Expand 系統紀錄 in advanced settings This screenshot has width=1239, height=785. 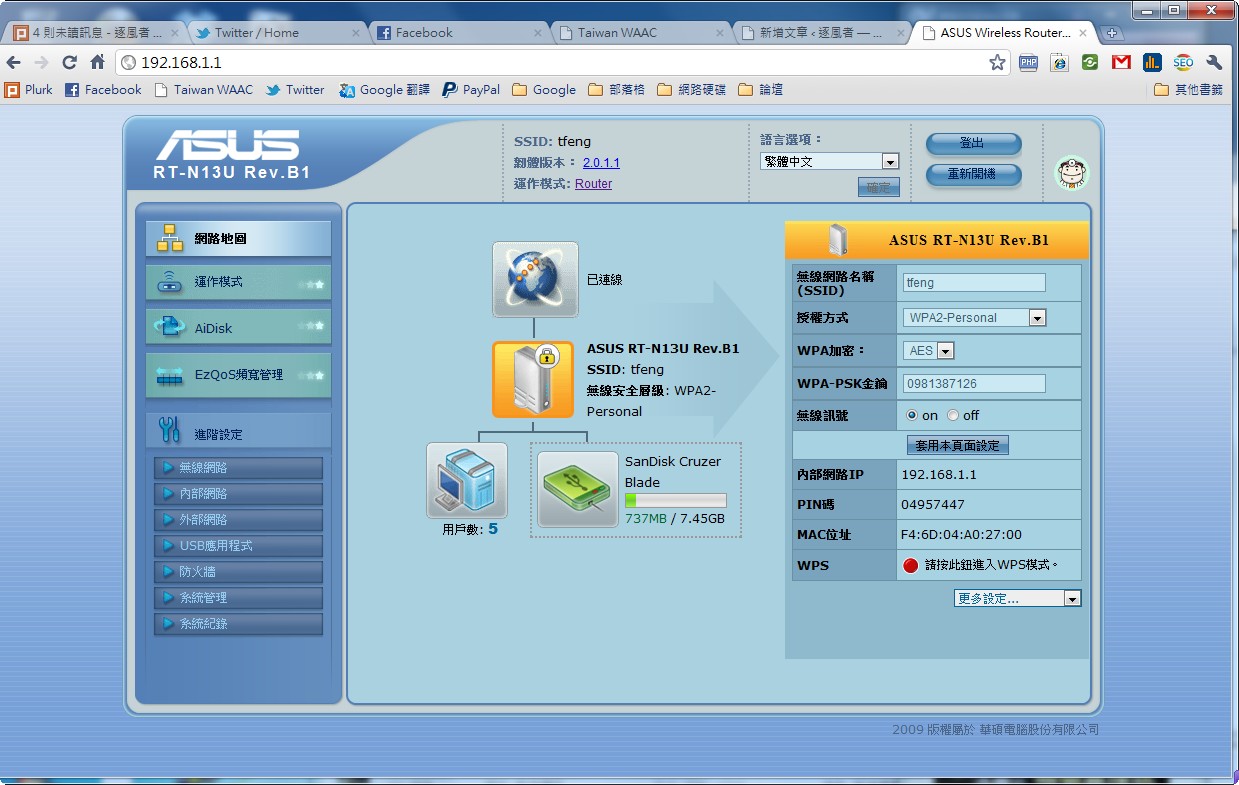[238, 624]
